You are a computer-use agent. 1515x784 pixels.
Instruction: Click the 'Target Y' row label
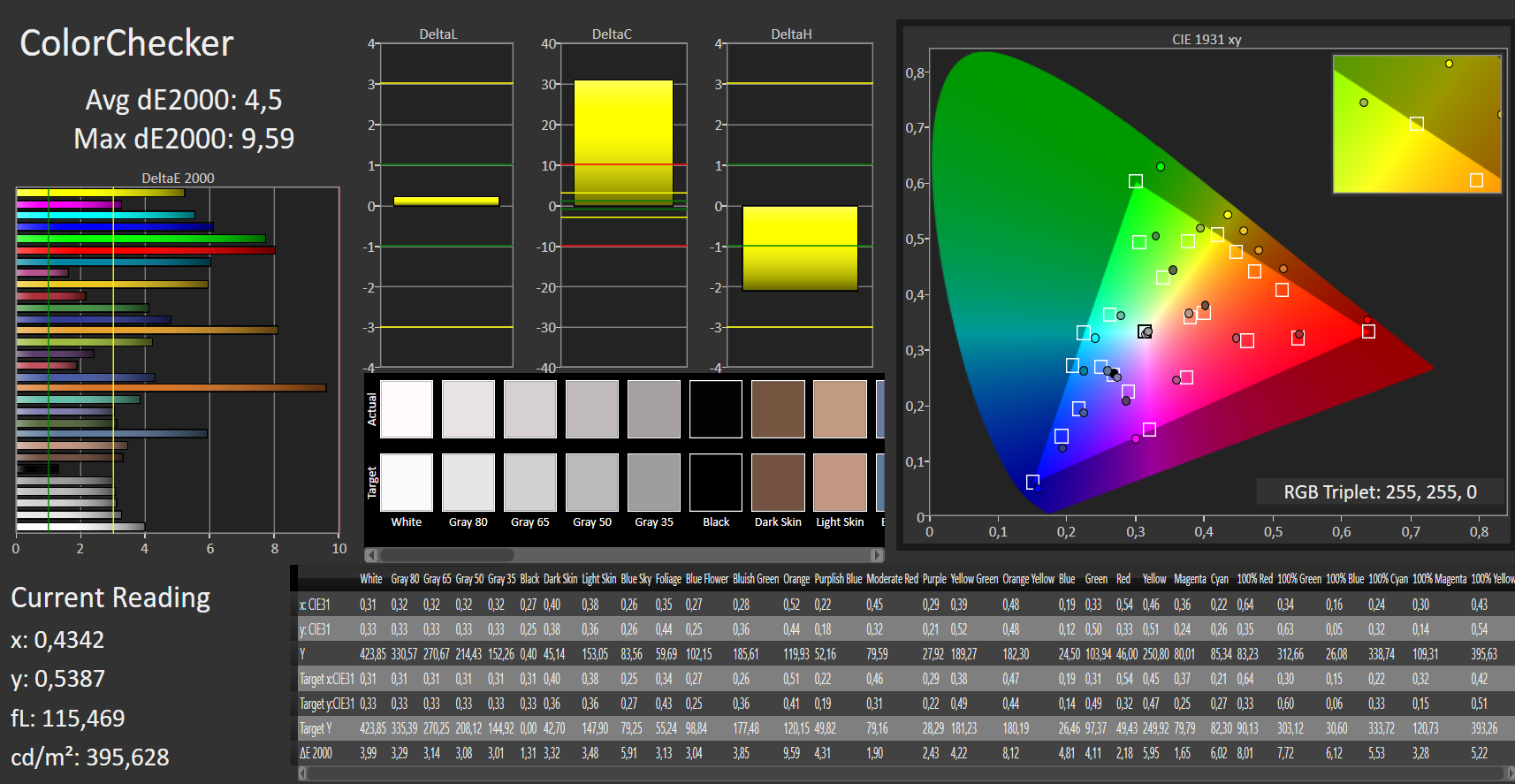316,728
